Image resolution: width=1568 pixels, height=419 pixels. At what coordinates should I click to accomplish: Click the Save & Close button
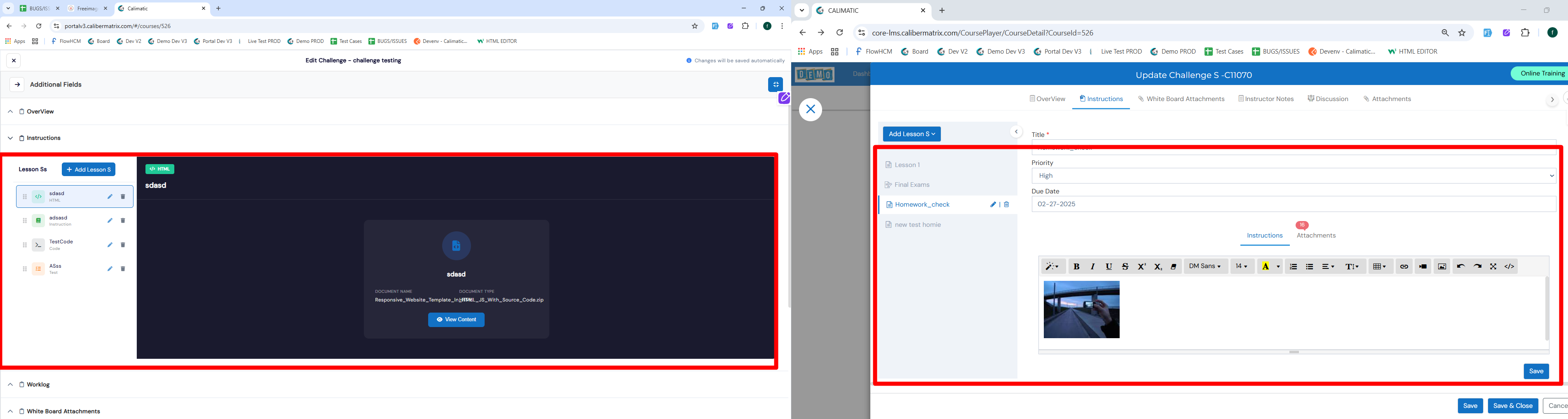1513,406
